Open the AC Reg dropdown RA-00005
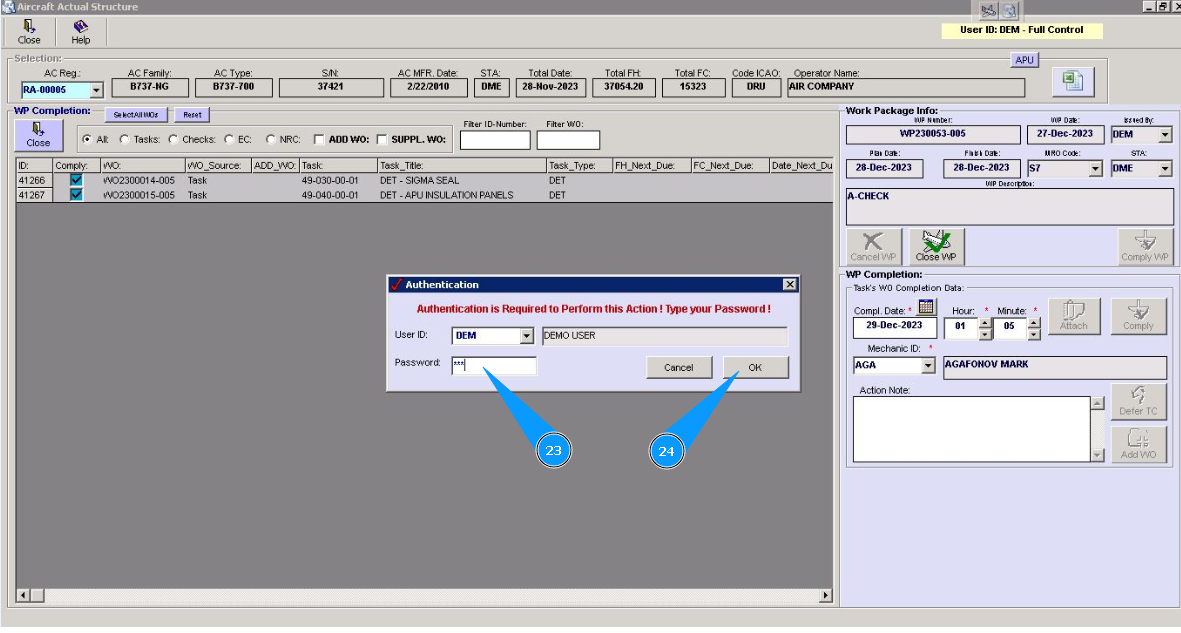Screen dimensions: 1181x633 point(96,90)
